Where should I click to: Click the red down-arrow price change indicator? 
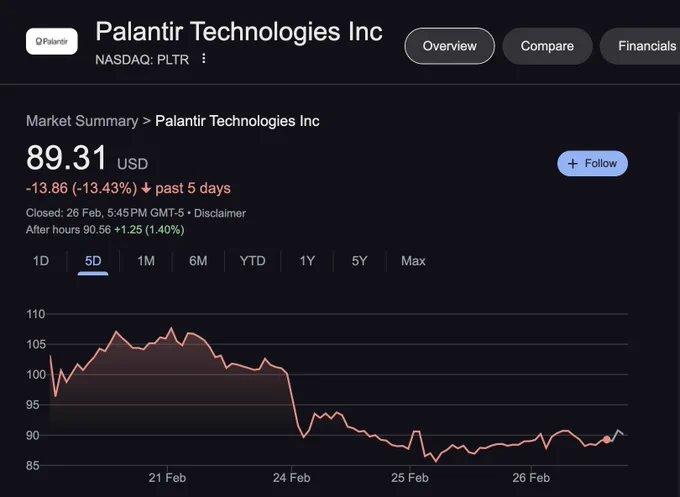tap(146, 188)
